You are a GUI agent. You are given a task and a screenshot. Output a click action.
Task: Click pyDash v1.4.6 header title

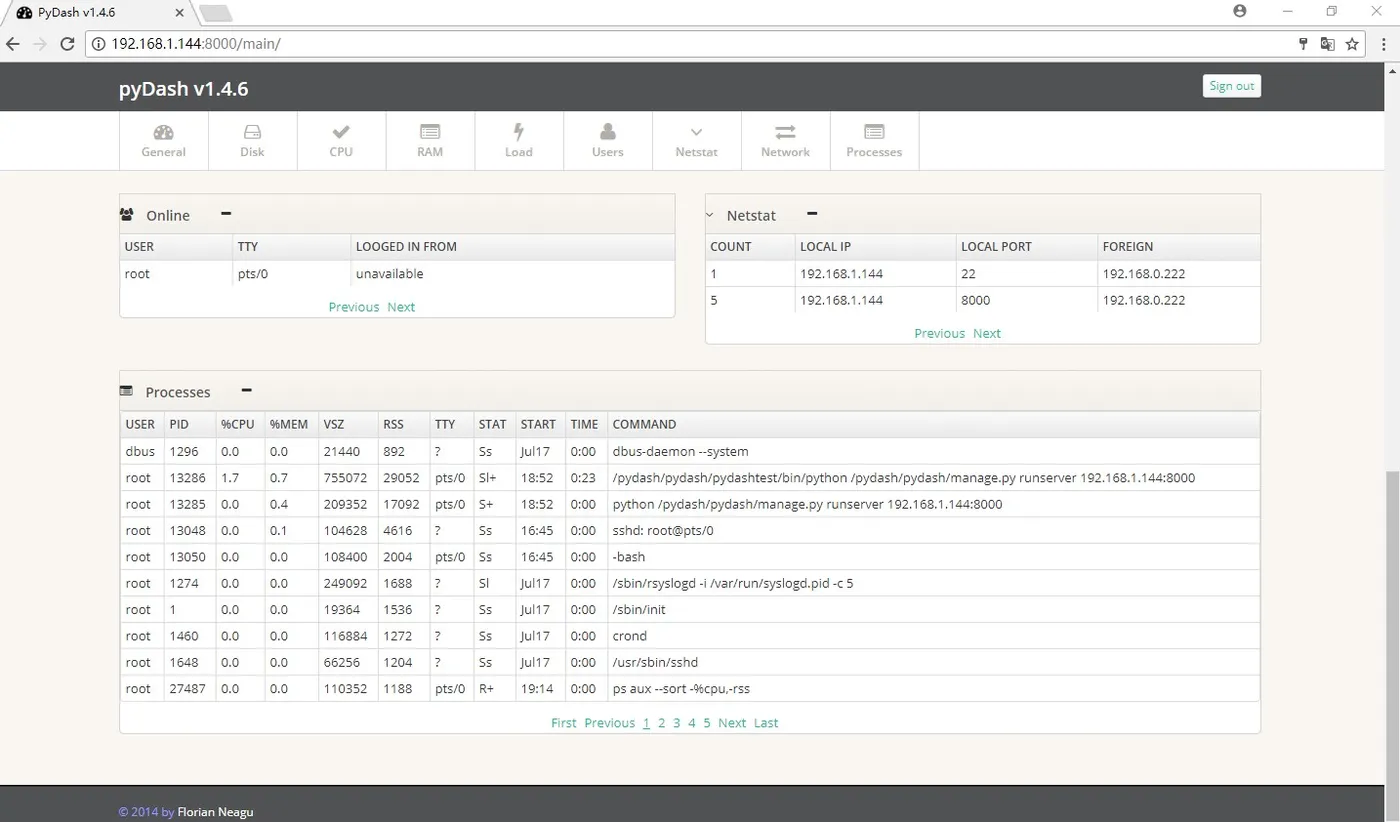(184, 89)
